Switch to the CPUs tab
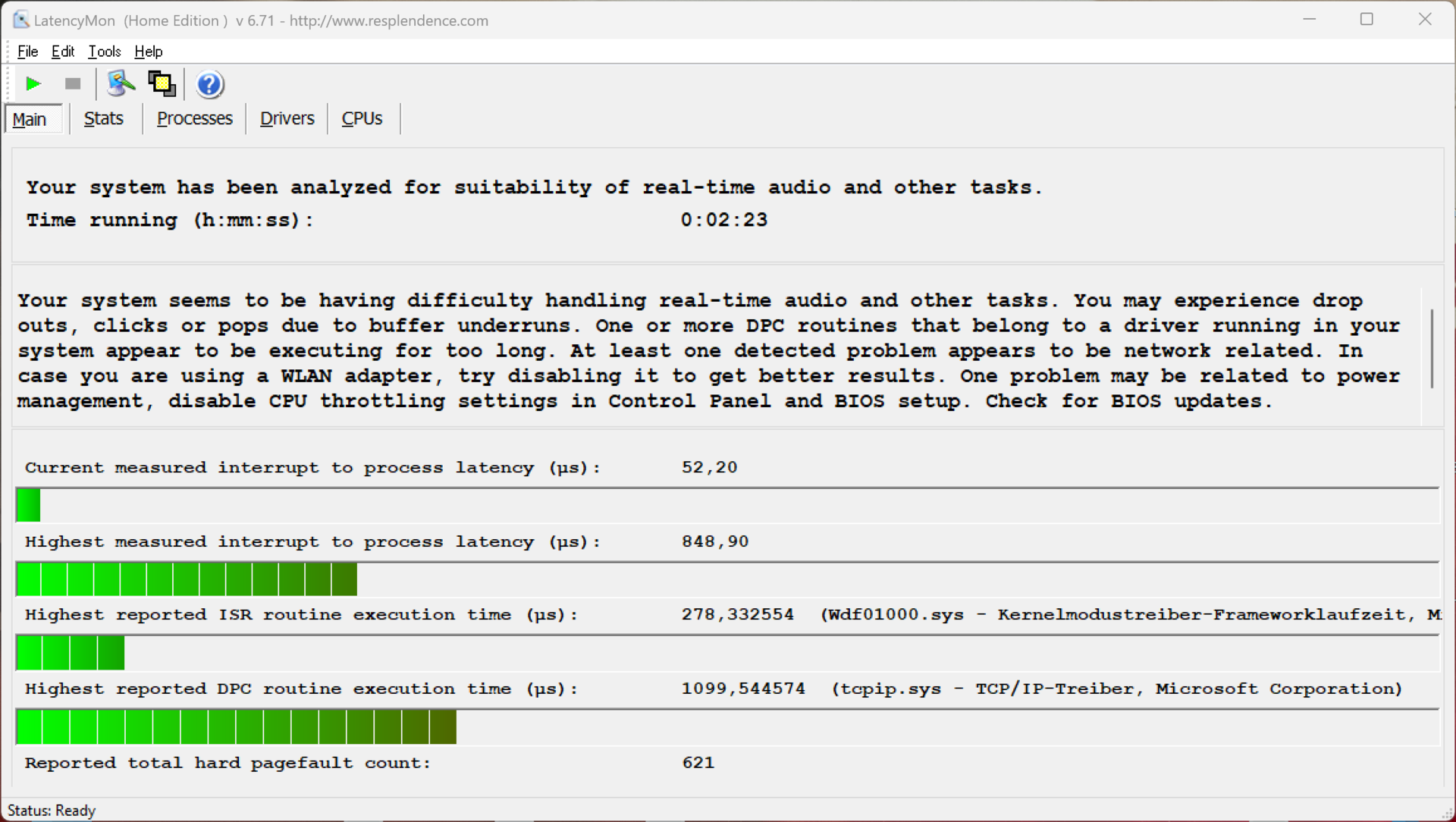Viewport: 1456px width, 822px height. pos(362,118)
